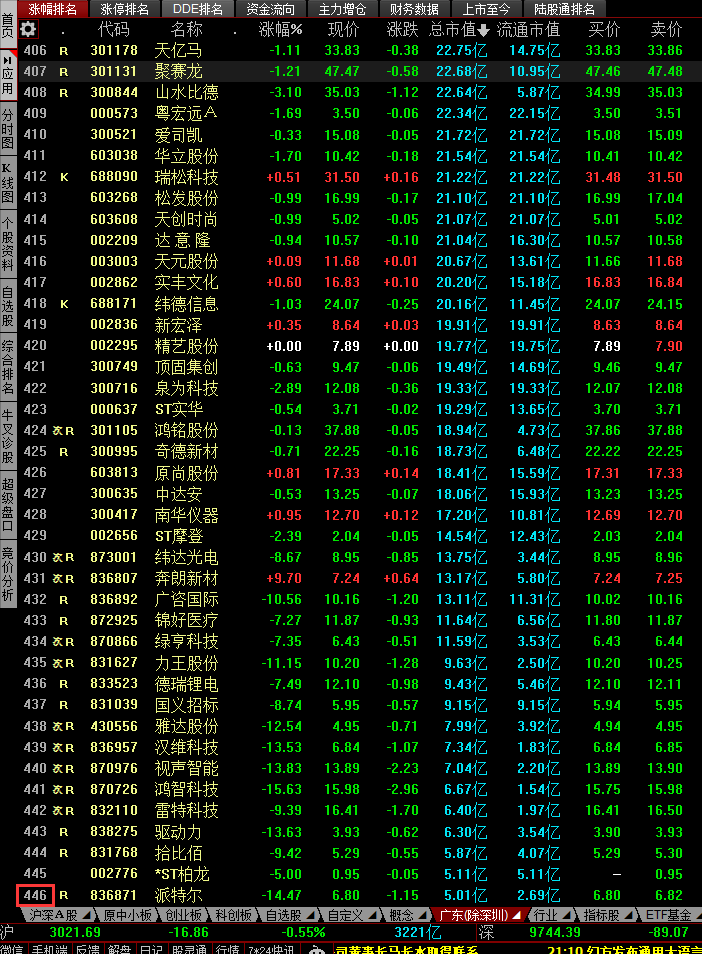Open the 主力增仓 tab
This screenshot has width=702, height=954.
tap(342, 9)
